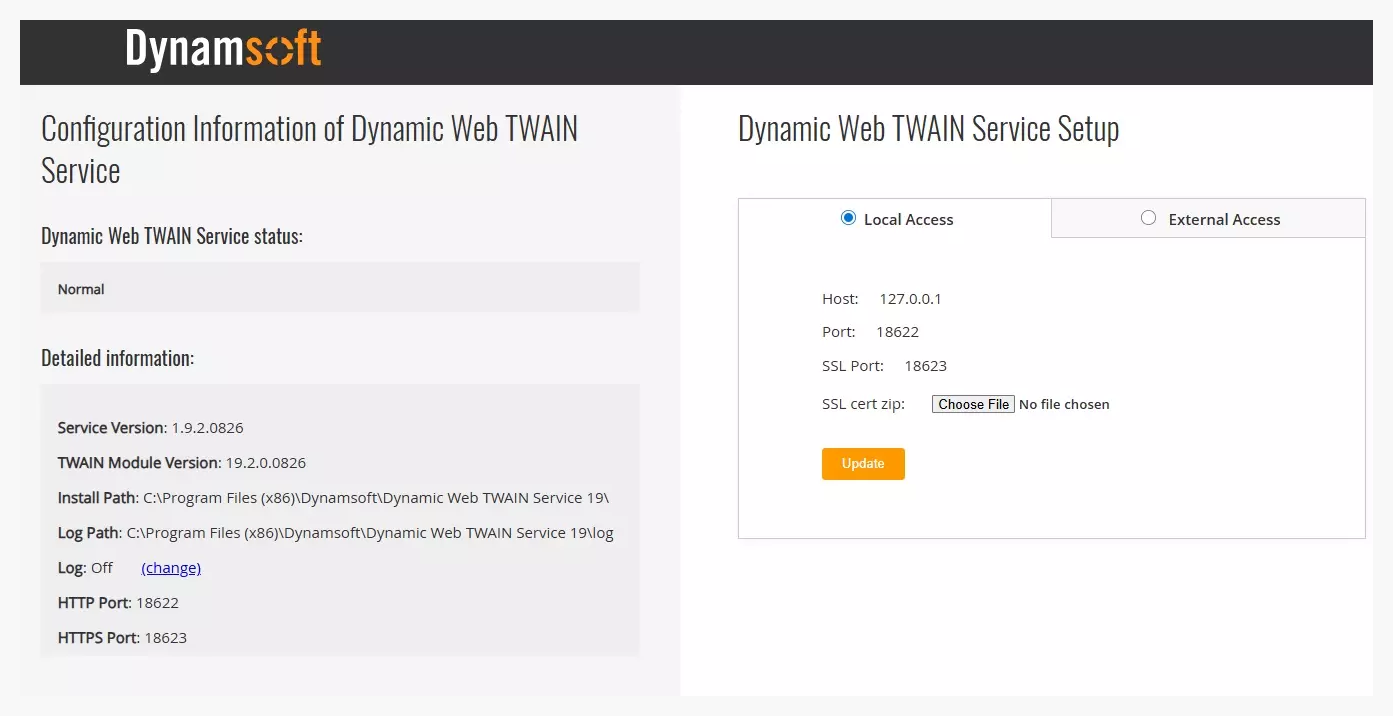Image resolution: width=1393 pixels, height=716 pixels.
Task: Switch to the External Access tab
Action: (x=1208, y=218)
